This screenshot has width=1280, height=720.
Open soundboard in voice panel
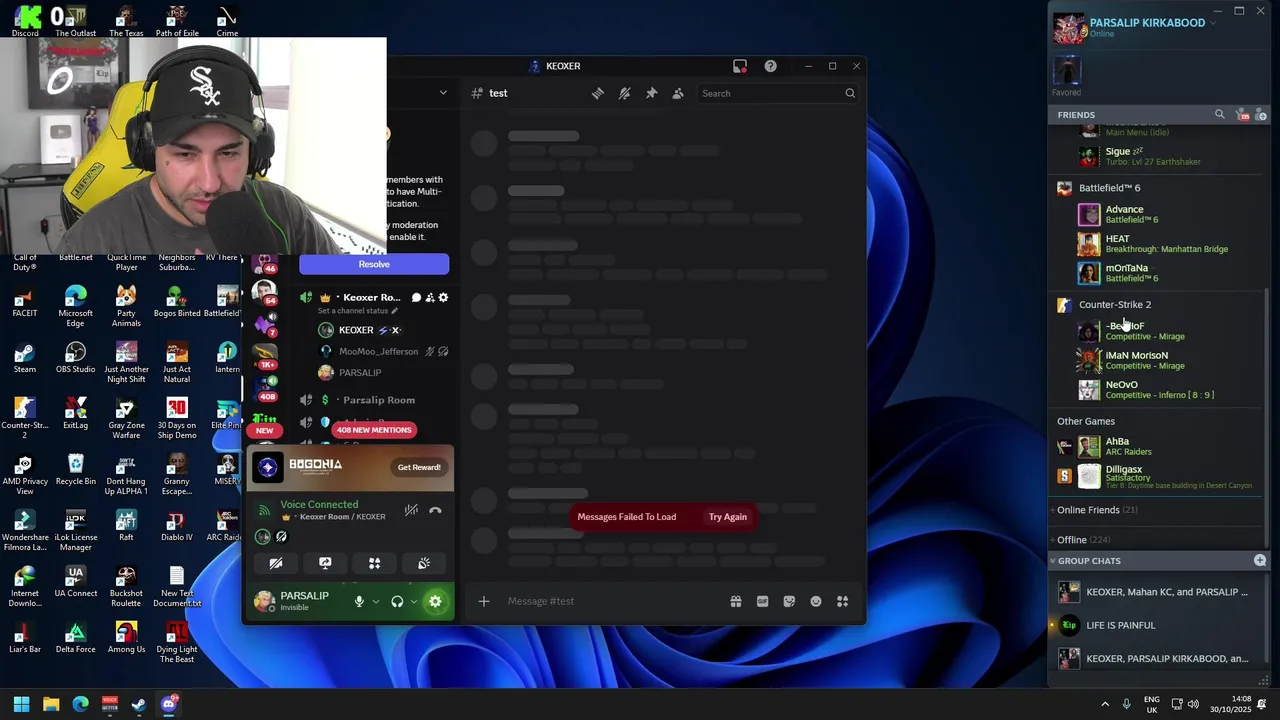tap(424, 563)
